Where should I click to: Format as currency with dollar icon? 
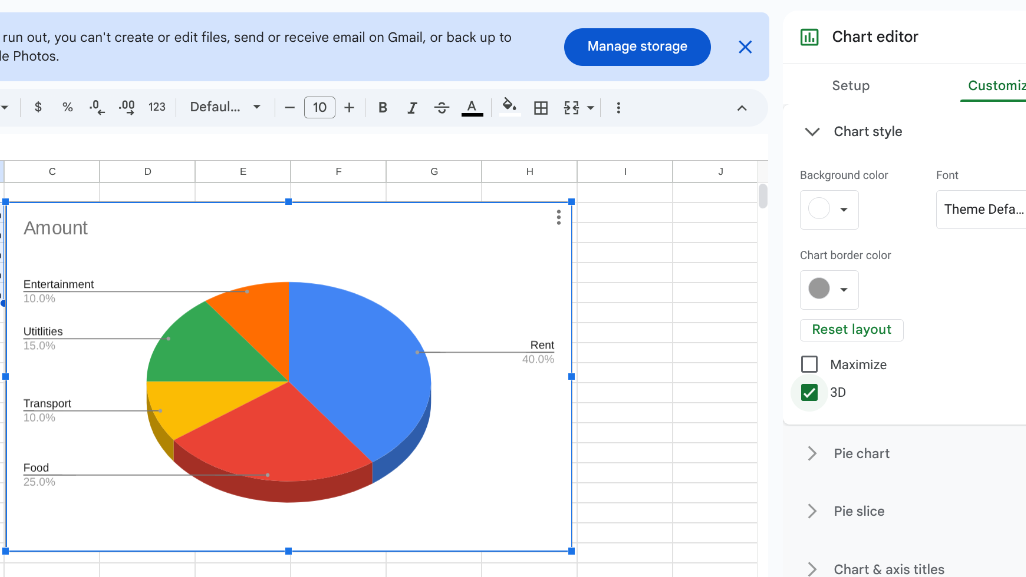coord(38,107)
